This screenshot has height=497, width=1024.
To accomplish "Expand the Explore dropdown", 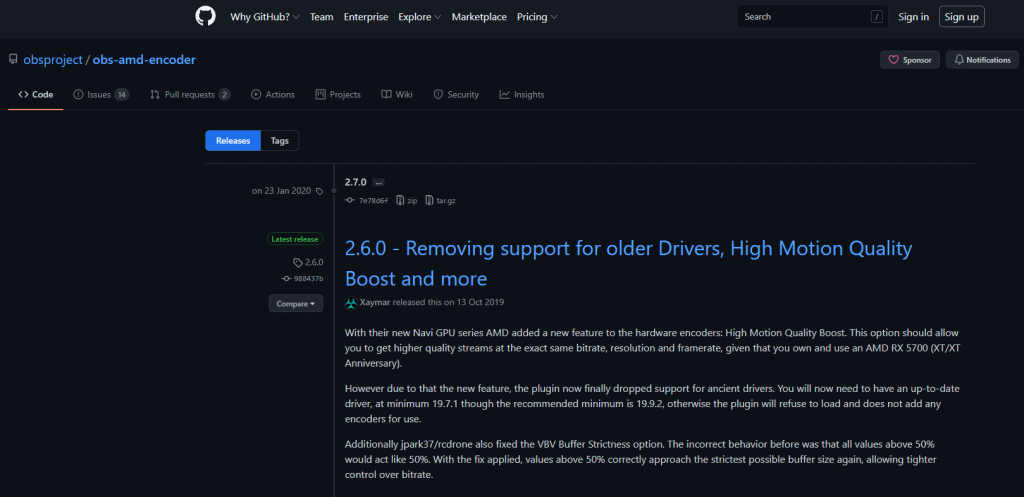I will [x=419, y=17].
